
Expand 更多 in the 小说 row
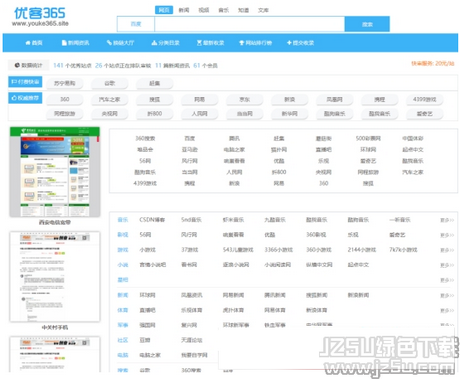coord(447,265)
